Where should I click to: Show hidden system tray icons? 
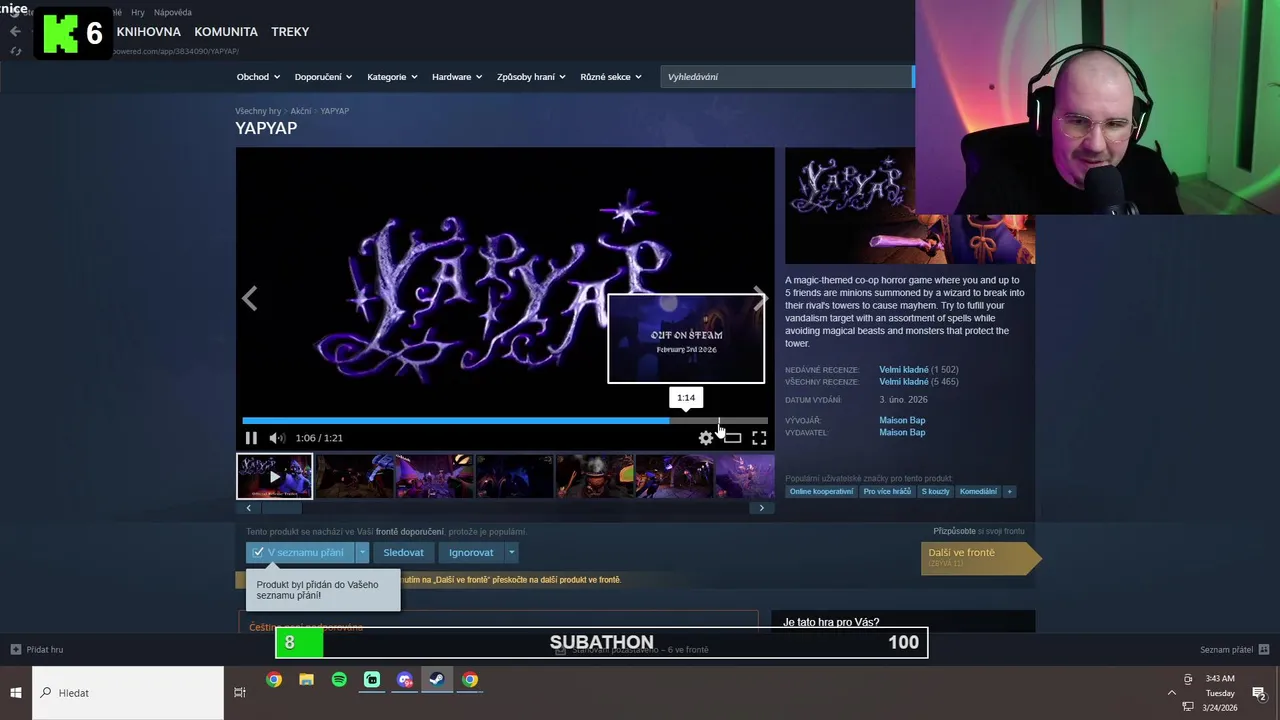click(1172, 693)
